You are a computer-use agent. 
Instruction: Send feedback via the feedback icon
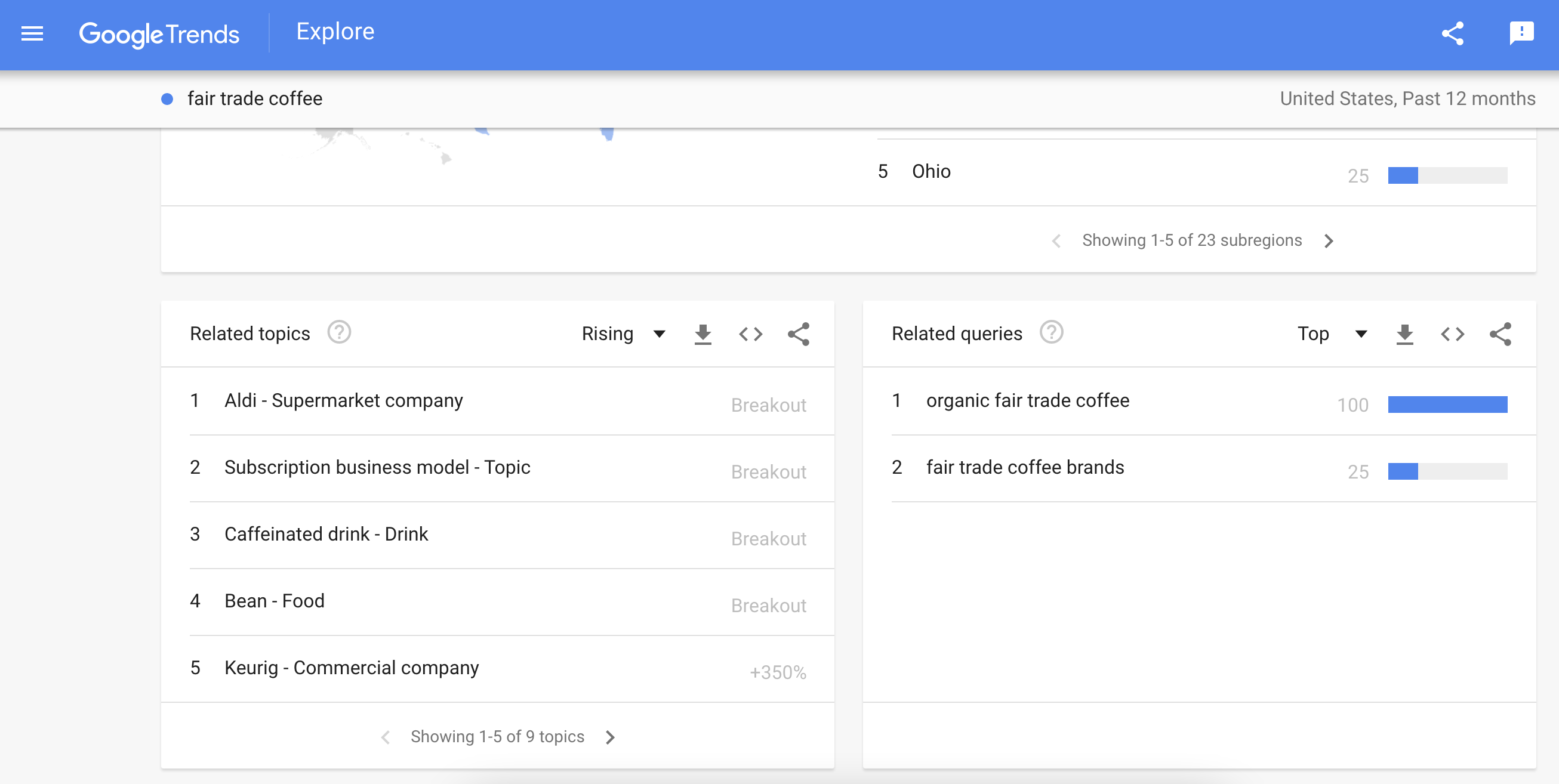(x=1520, y=34)
